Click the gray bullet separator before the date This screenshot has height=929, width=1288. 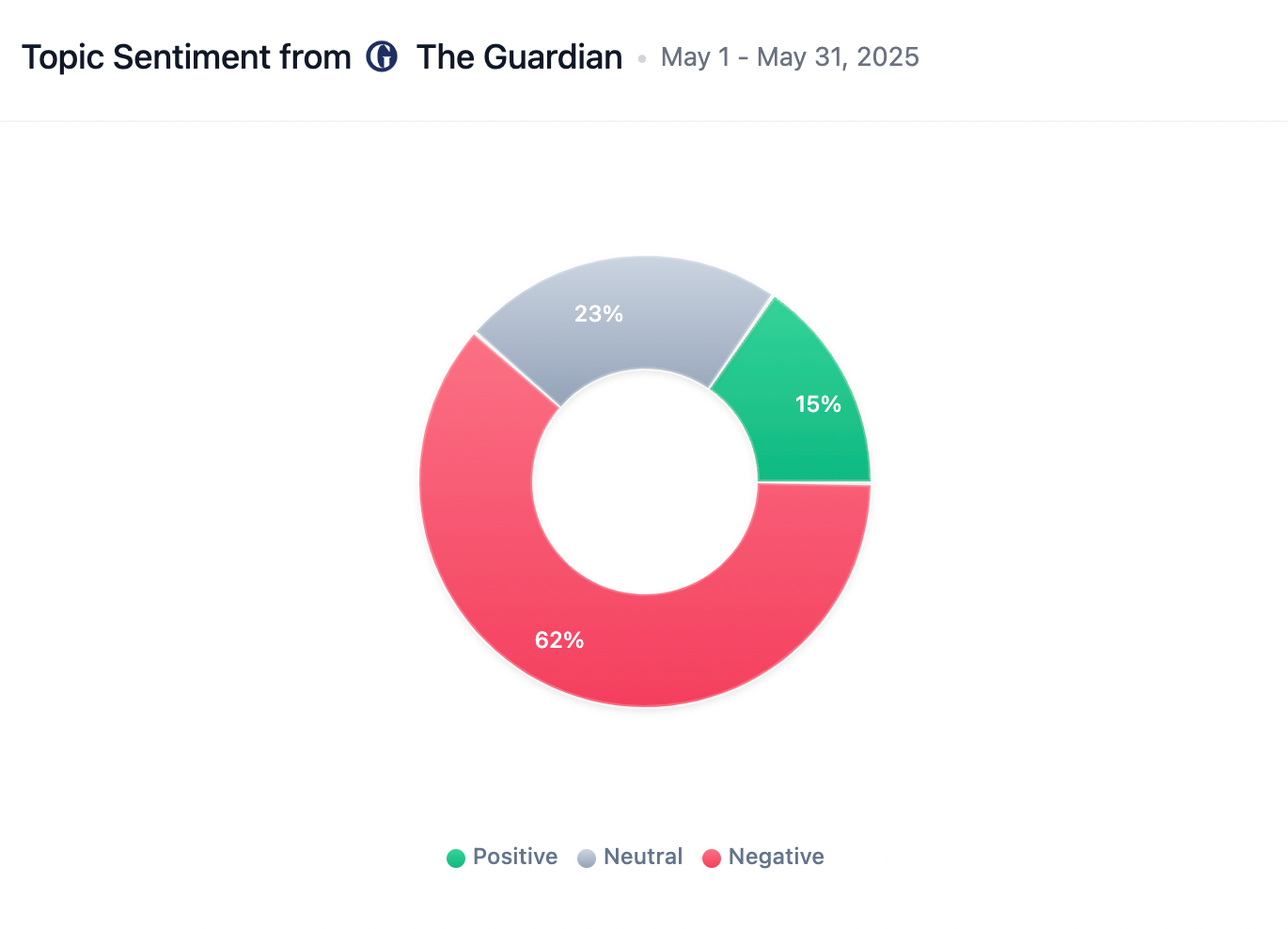click(x=642, y=58)
